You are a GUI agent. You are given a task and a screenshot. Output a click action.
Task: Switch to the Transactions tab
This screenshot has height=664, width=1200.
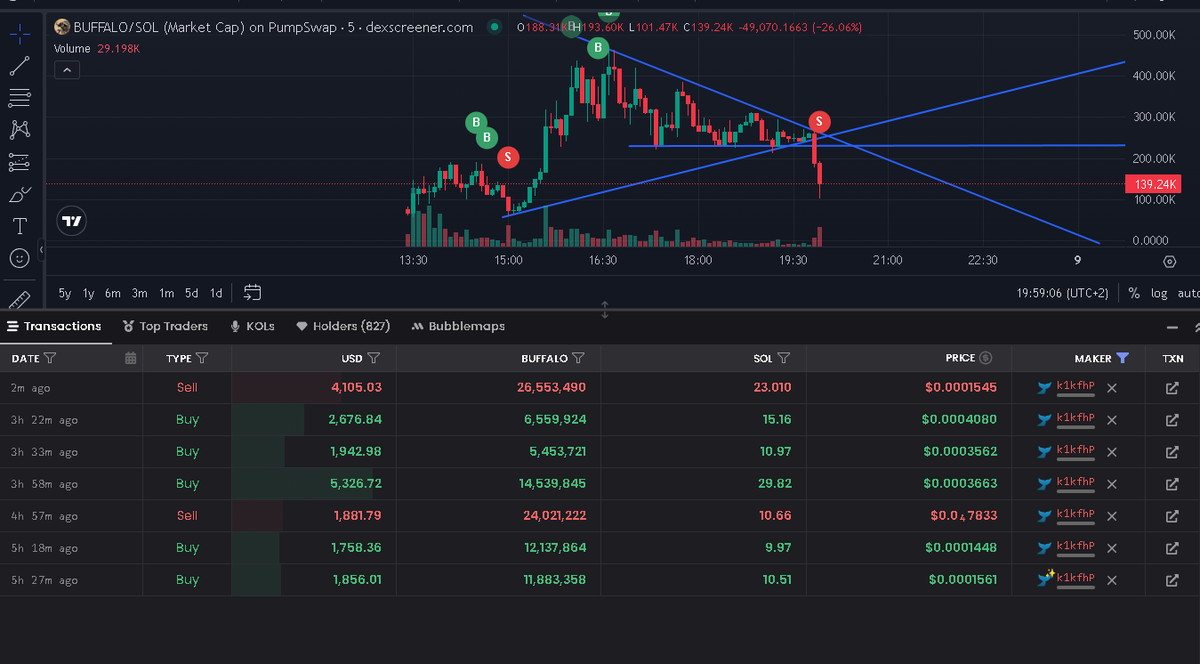click(54, 326)
